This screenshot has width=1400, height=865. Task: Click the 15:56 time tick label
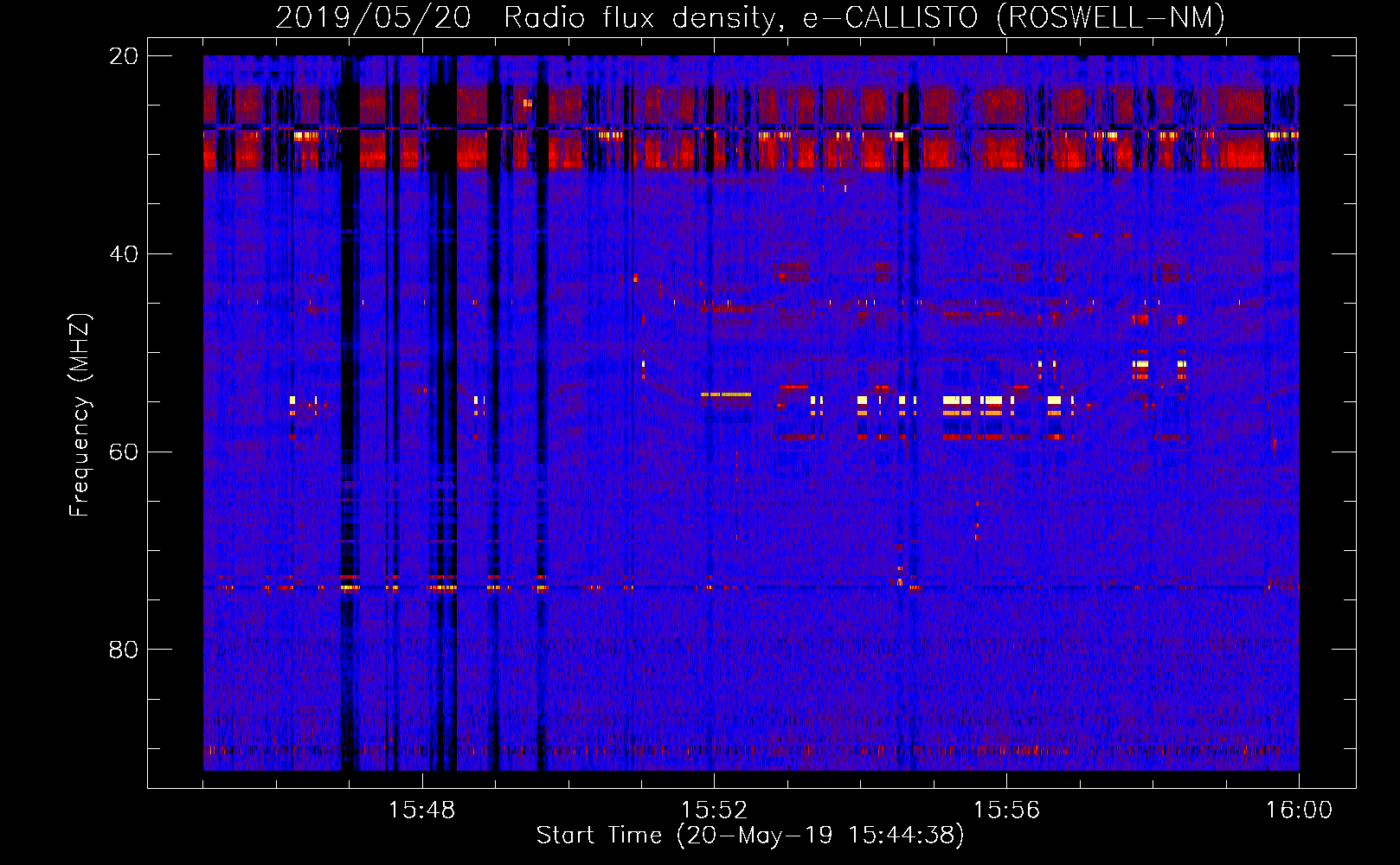point(1006,811)
